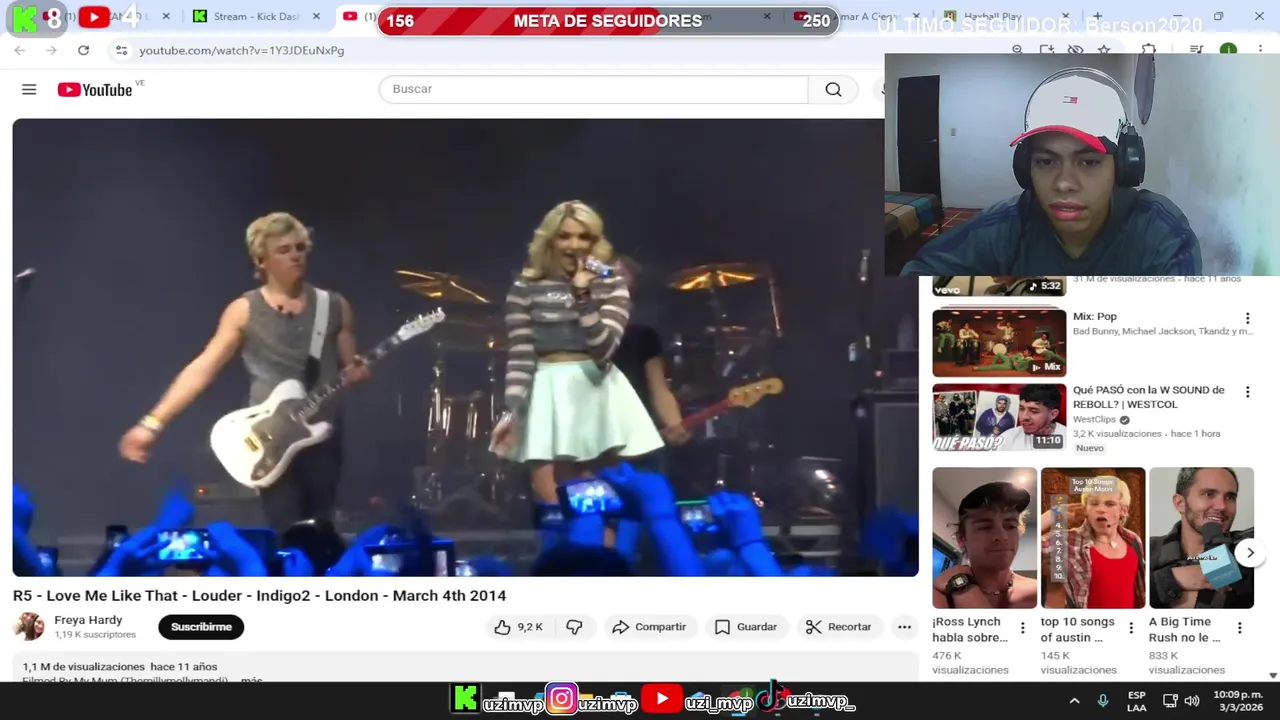The image size is (1280, 720).
Task: Open a new browser tab
Action: pyautogui.click(x=1097, y=17)
